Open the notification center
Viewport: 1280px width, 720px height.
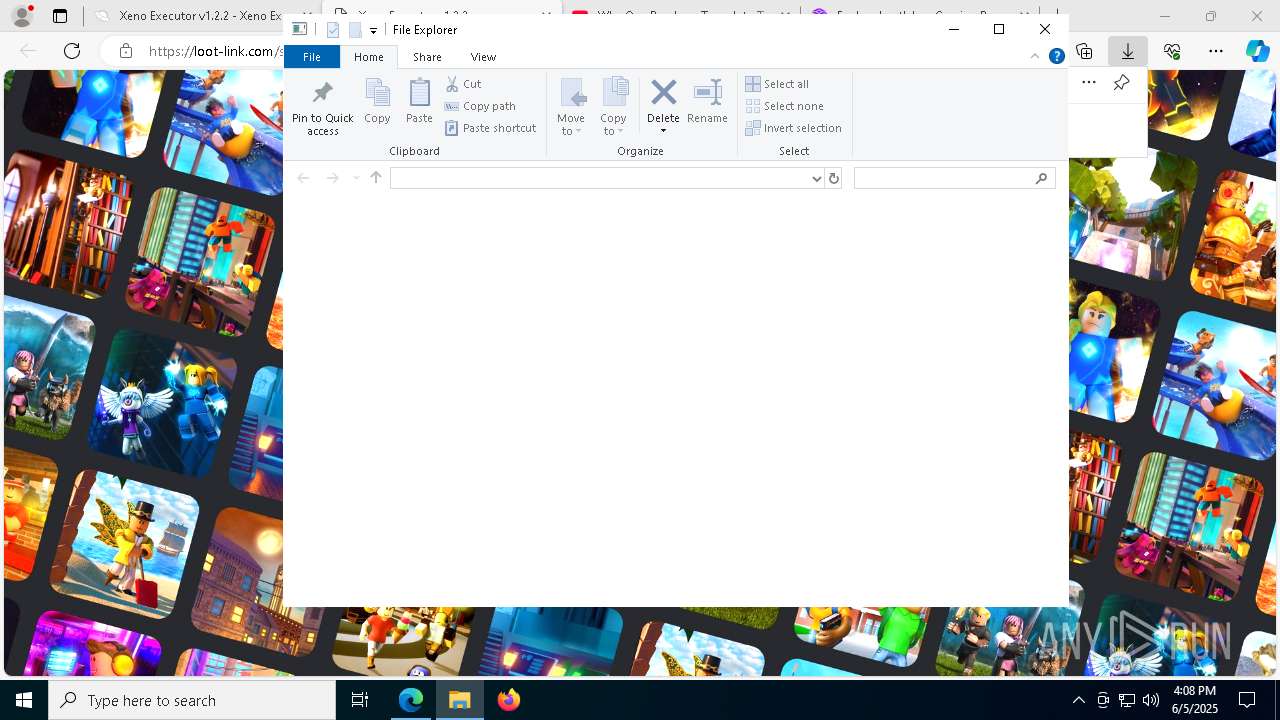[1247, 700]
